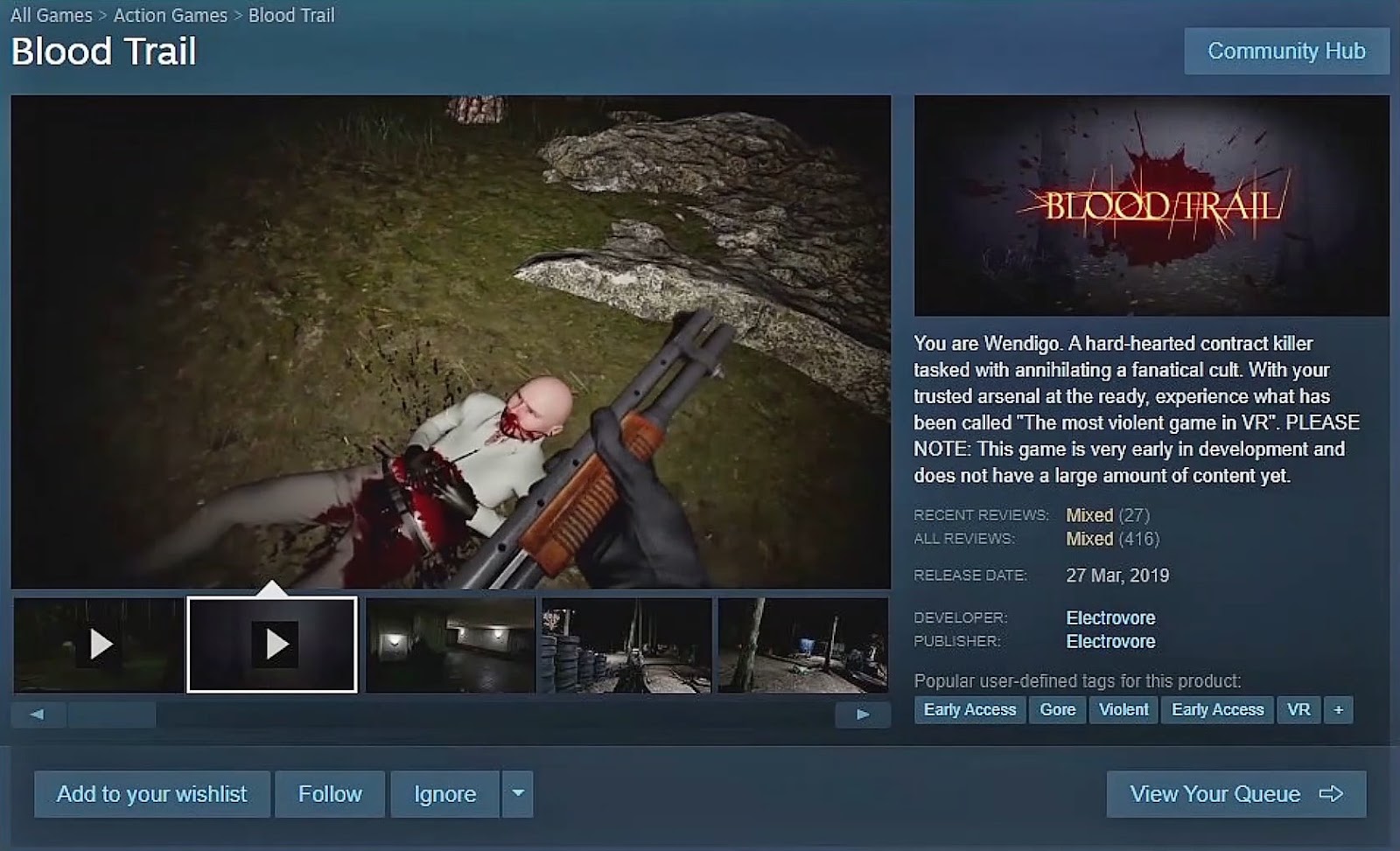Click the main gameplay video preview
Screen dimensions: 1400x851
[x=451, y=342]
